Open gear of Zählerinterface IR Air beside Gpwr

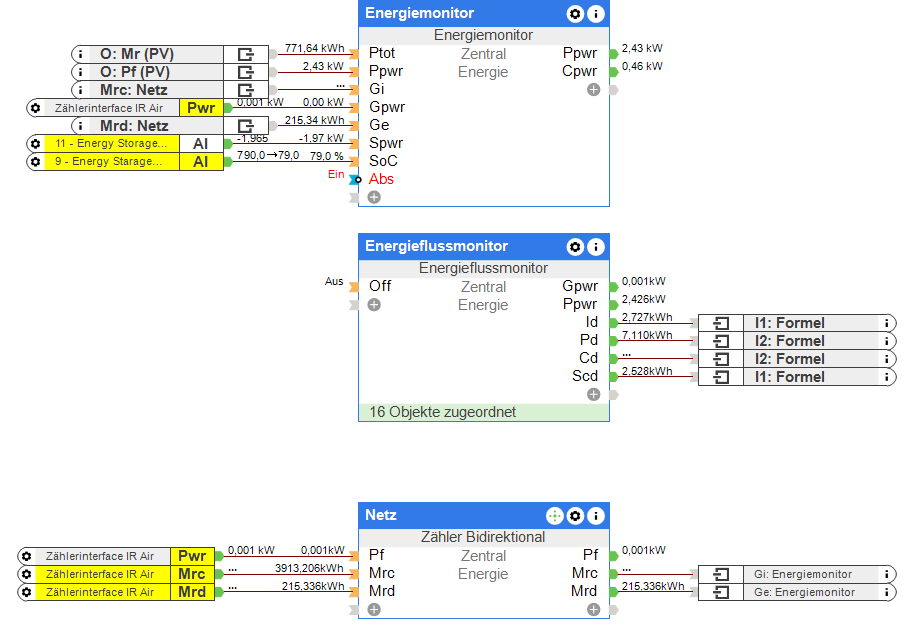pyautogui.click(x=35, y=108)
